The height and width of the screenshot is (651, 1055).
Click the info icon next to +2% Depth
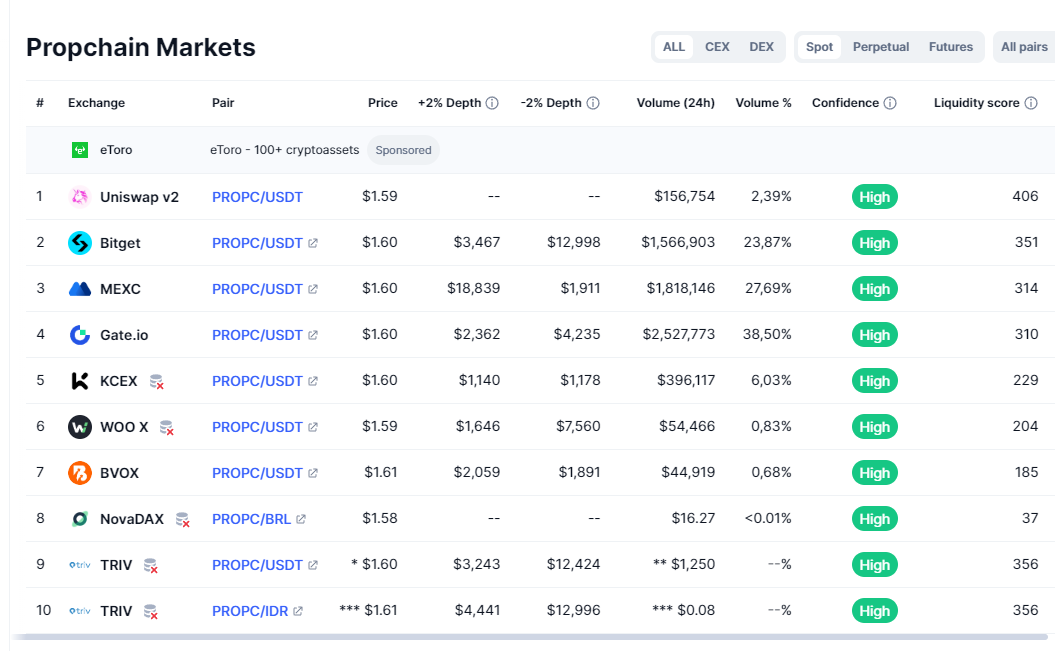point(492,103)
